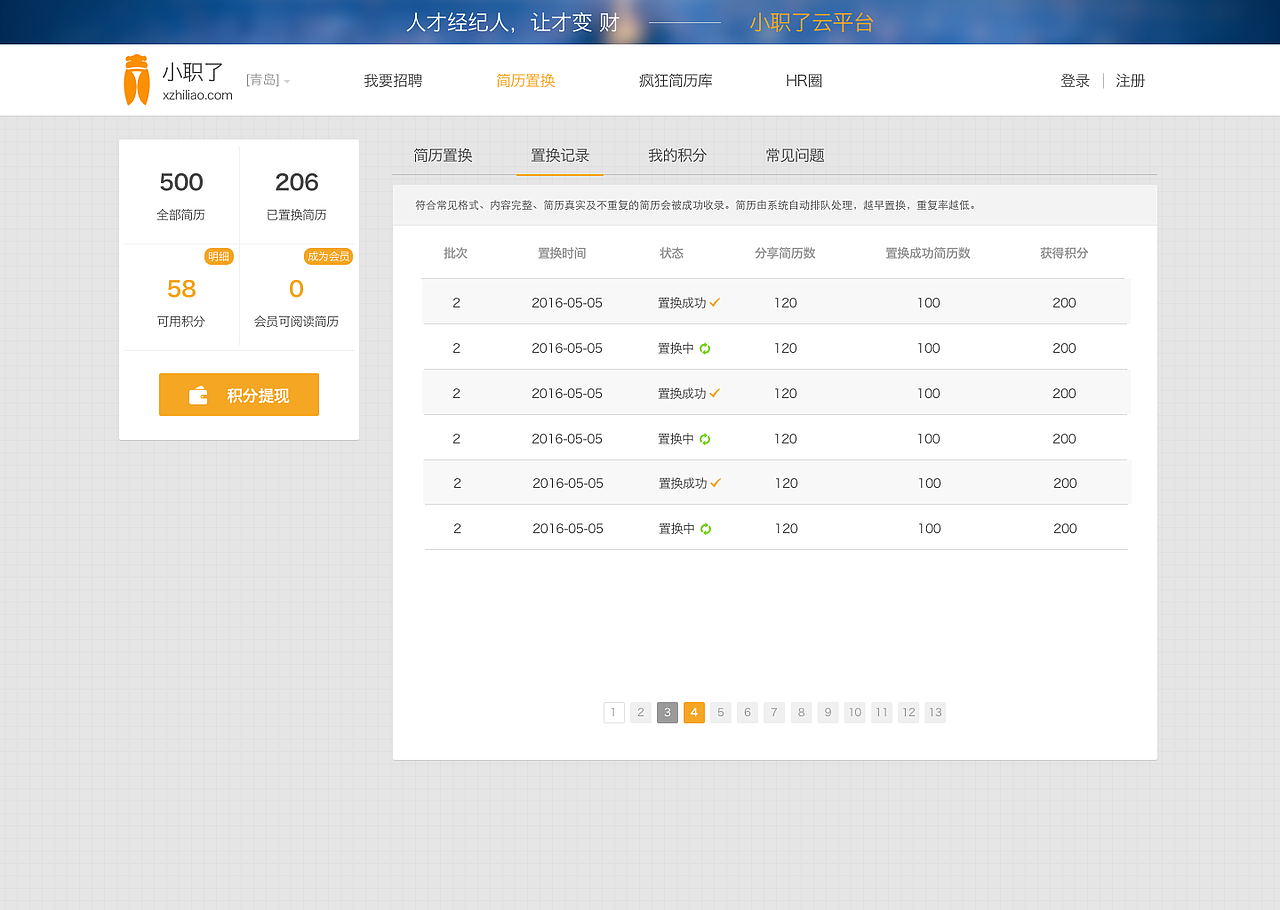
Task: Click the orange checkmark beside the first 置换成功 status
Action: 713,302
